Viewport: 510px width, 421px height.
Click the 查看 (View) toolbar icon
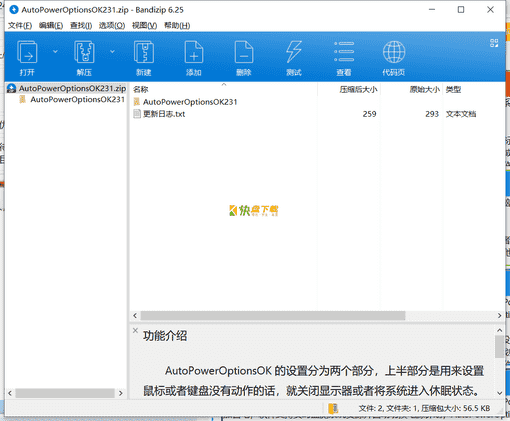(x=344, y=52)
